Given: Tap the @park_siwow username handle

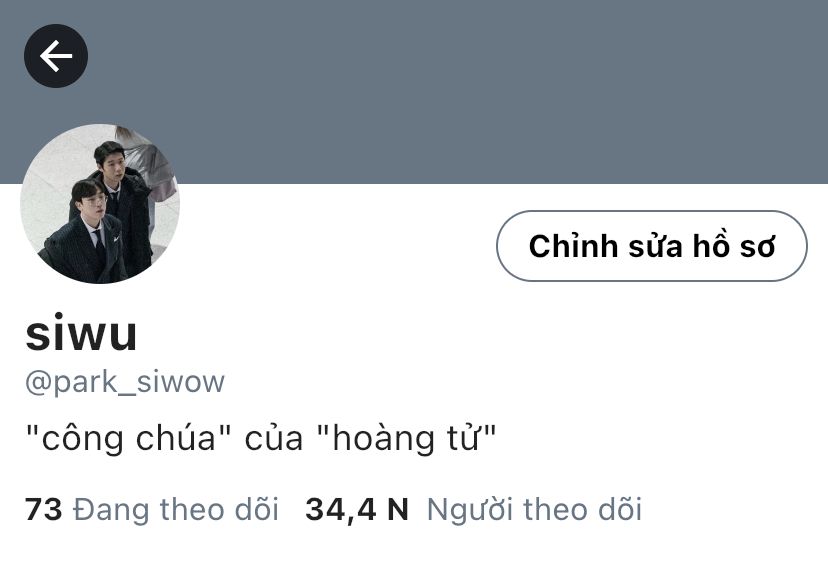Looking at the screenshot, I should point(125,382).
